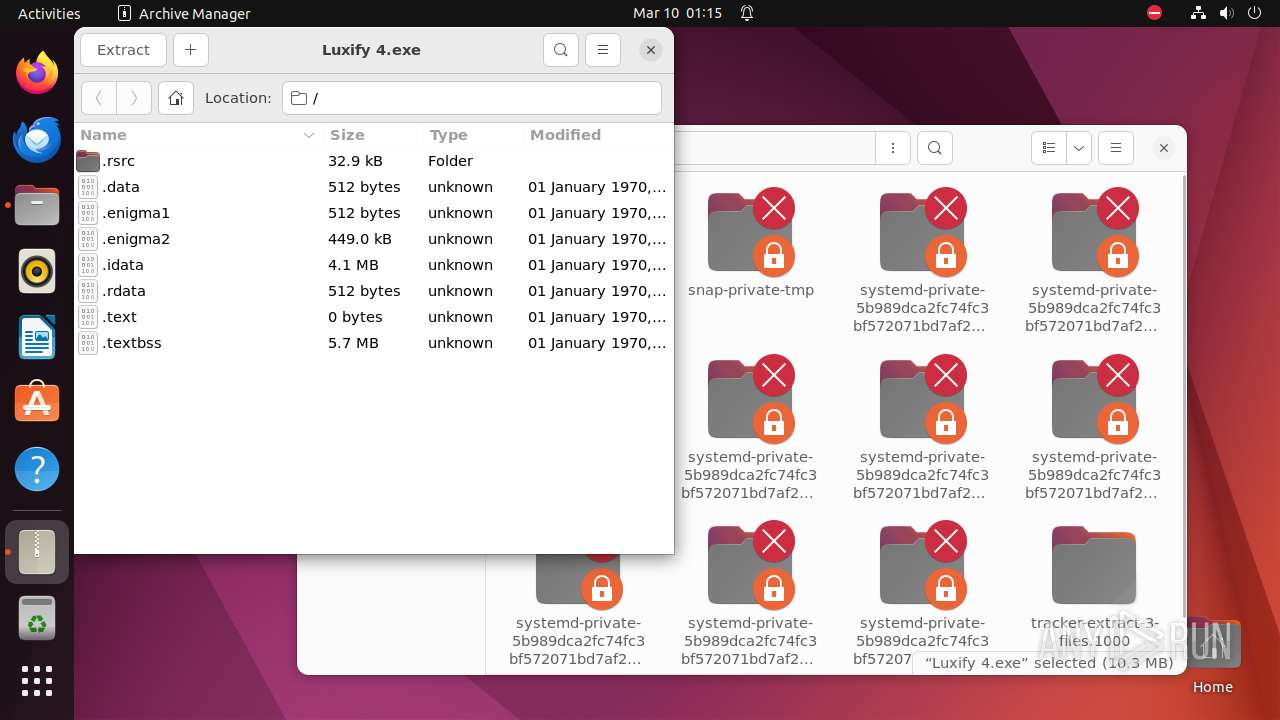Show the applications grid
This screenshot has height=720, width=1280.
tap(37, 681)
